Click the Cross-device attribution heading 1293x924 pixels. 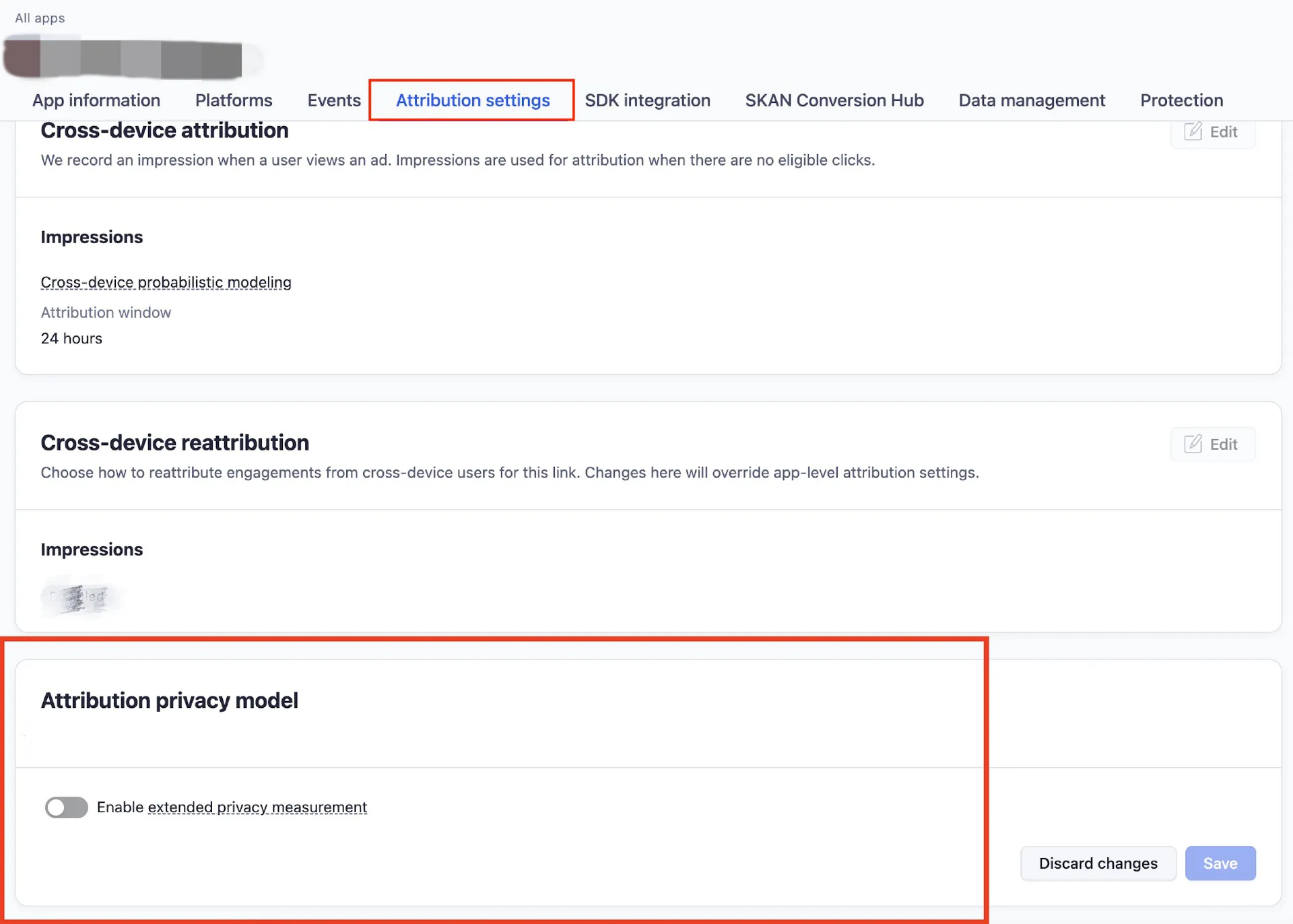(164, 131)
